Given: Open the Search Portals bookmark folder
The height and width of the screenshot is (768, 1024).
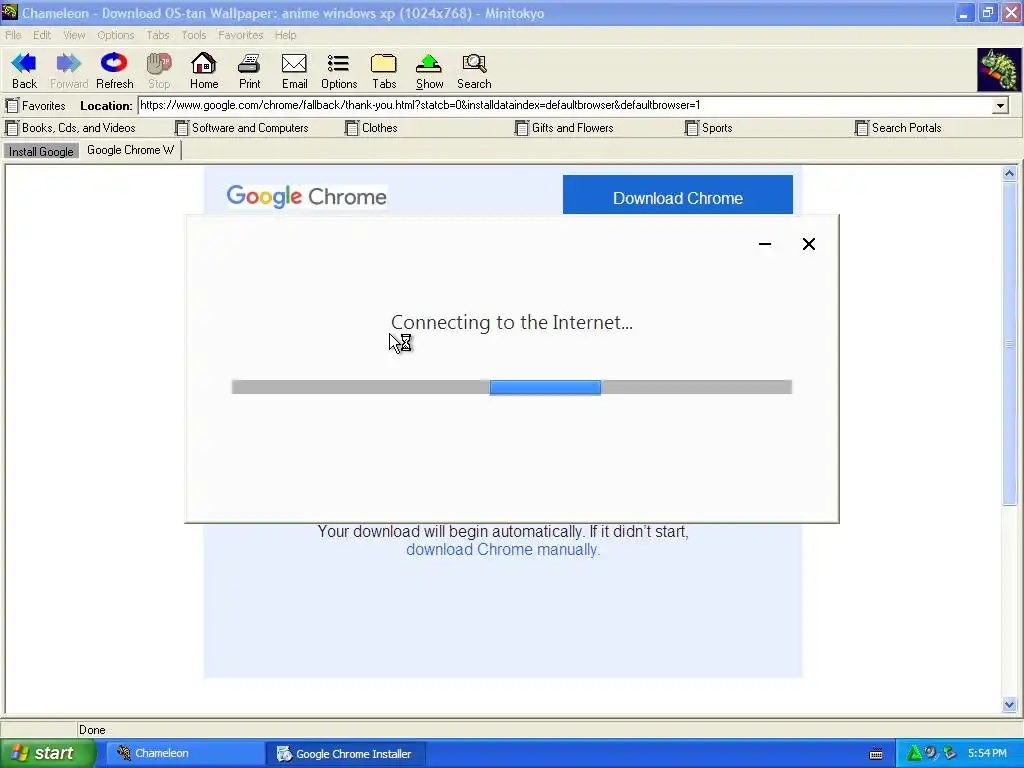Looking at the screenshot, I should click(898, 128).
